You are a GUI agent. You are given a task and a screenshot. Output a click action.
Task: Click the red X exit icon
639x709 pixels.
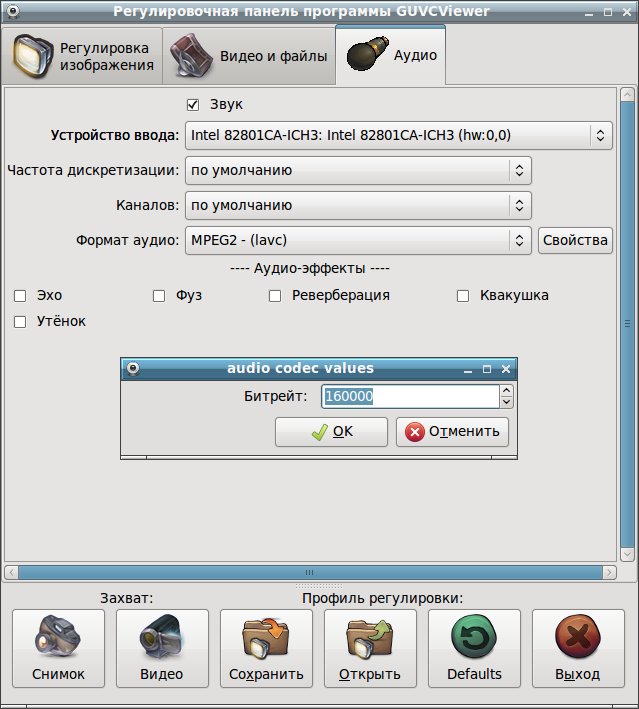[x=578, y=637]
